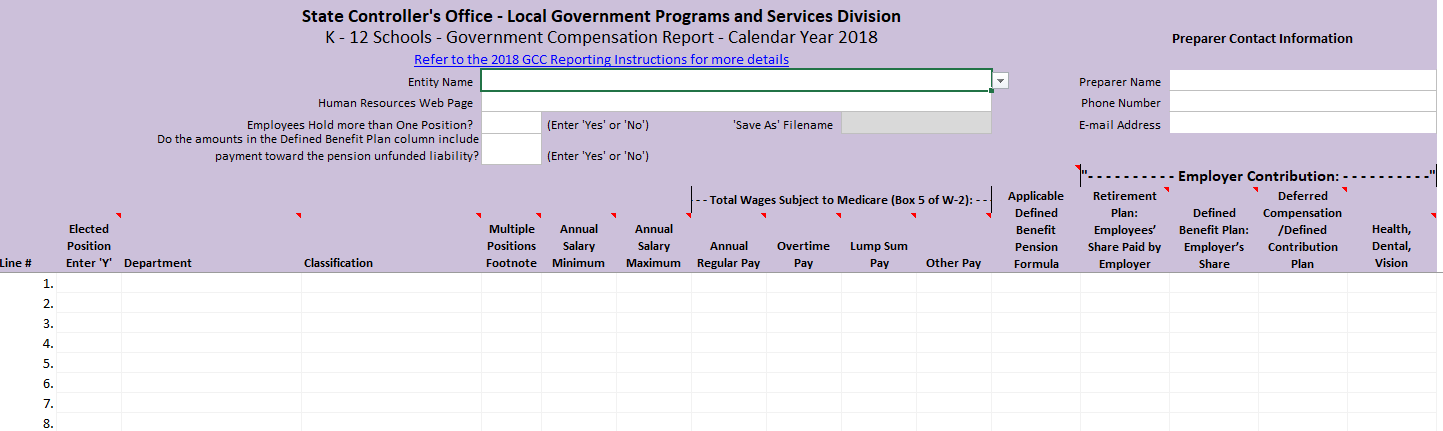Select the Deferred Compensation /Defined Contribution Plan header
Viewport: 1443px width, 431px height.
pos(1302,229)
